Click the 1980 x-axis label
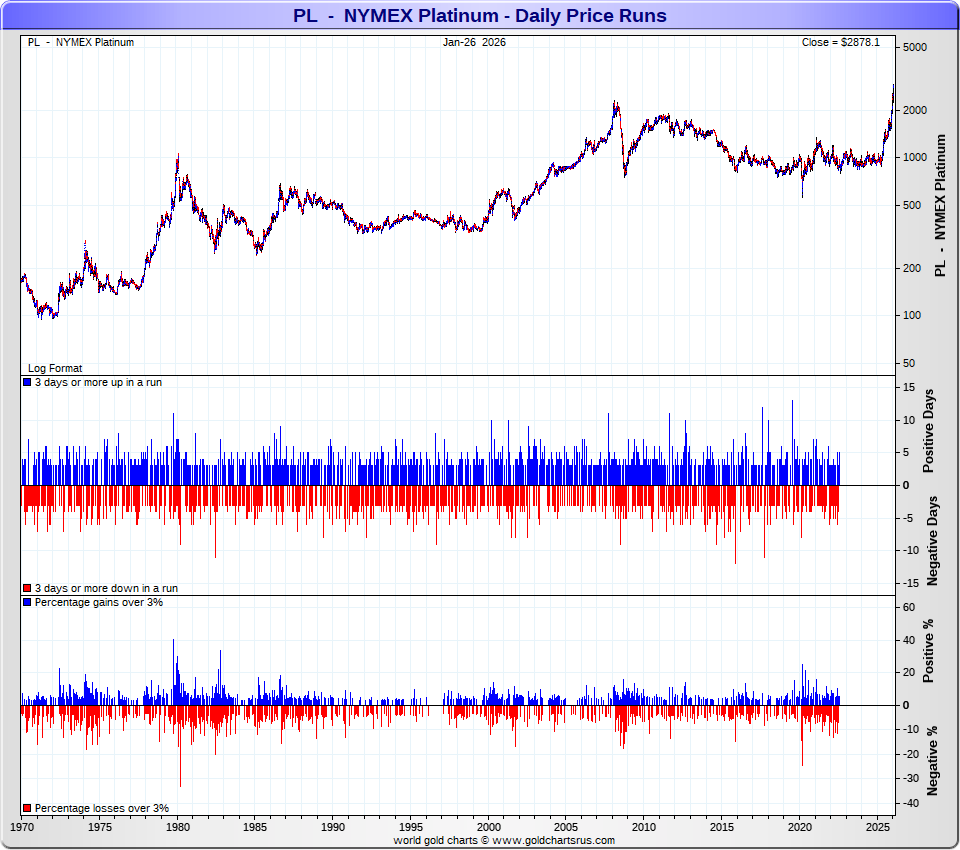This screenshot has width=960, height=850. click(x=178, y=827)
